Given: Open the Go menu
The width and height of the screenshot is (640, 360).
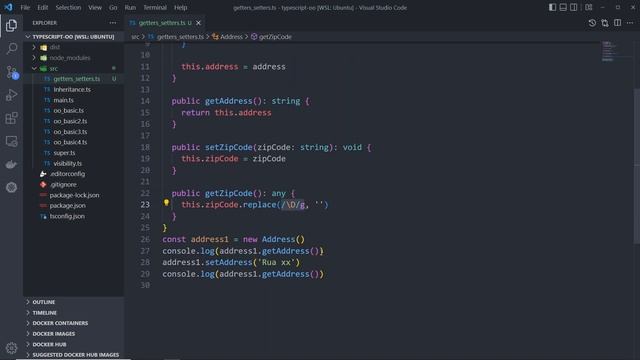Looking at the screenshot, I should (x=113, y=7).
